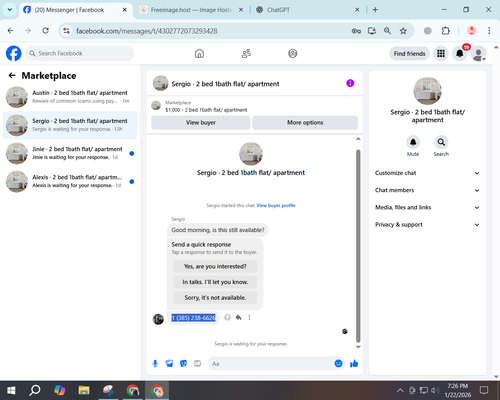Show hidden system tray icons

pyautogui.click(x=400, y=390)
